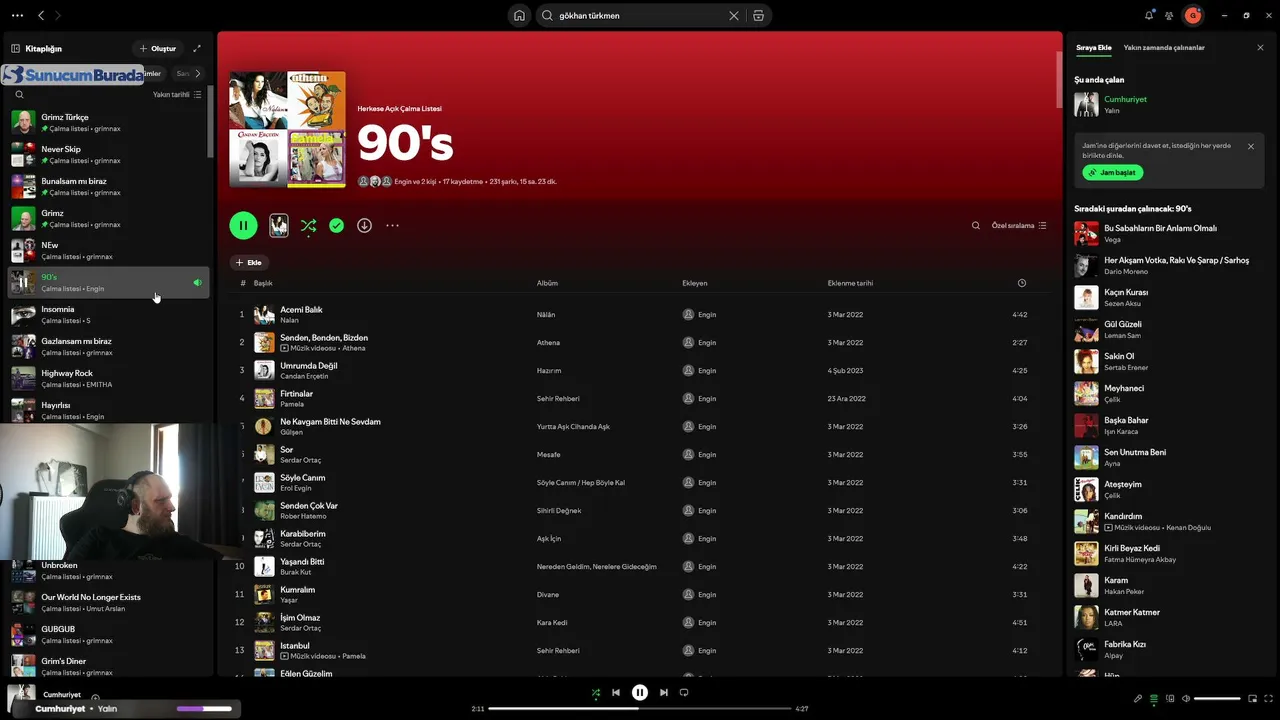This screenshot has height=720, width=1280.
Task: Seek within the song progress bar
Action: tap(640, 709)
